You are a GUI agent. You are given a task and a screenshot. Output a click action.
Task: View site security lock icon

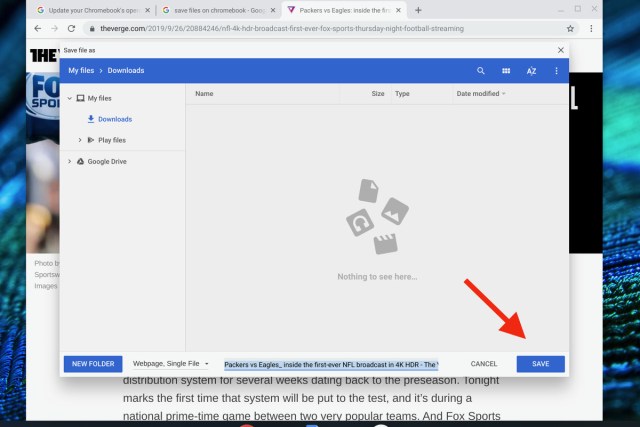pos(92,29)
